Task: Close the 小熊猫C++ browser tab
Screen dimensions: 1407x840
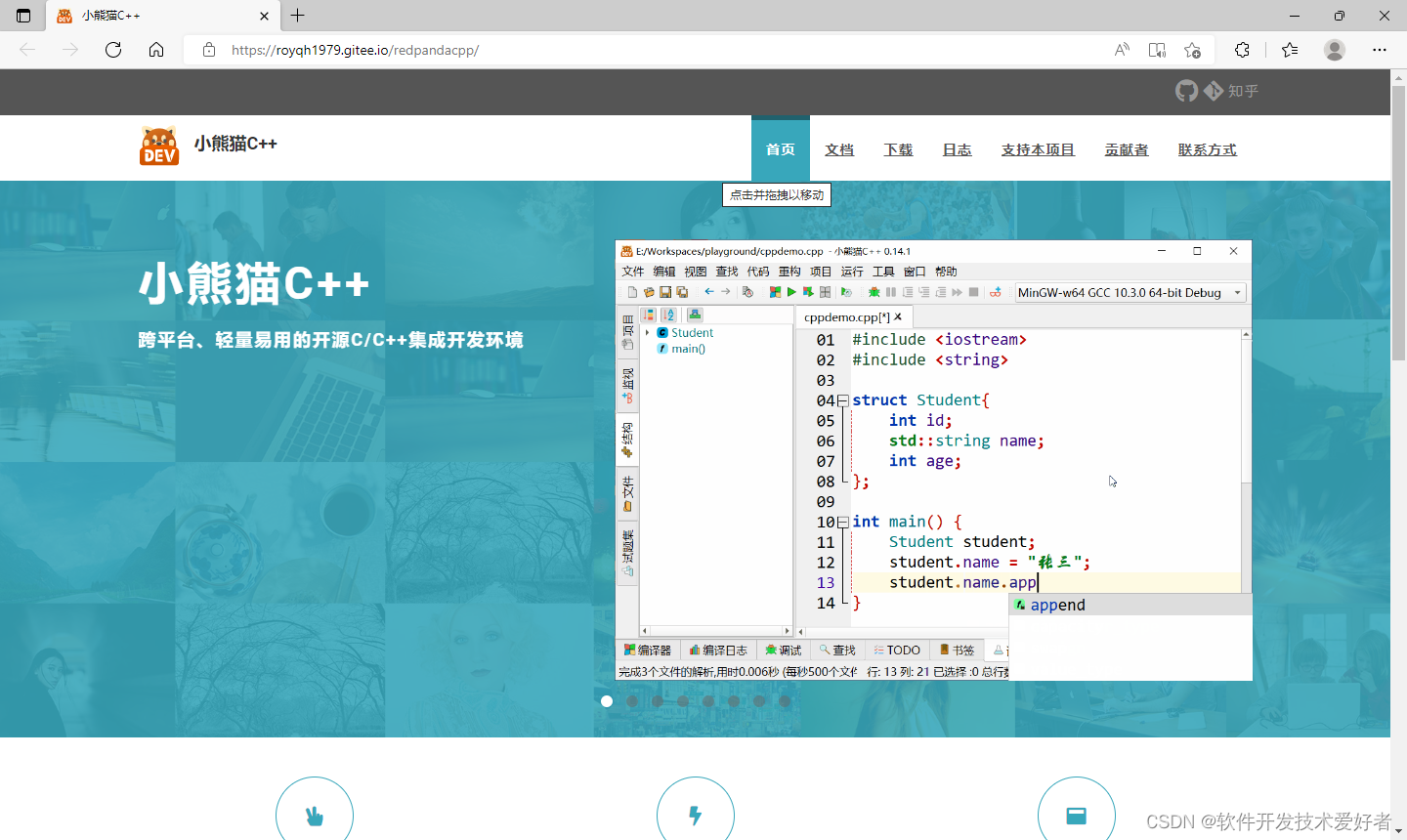Action: pos(264,16)
